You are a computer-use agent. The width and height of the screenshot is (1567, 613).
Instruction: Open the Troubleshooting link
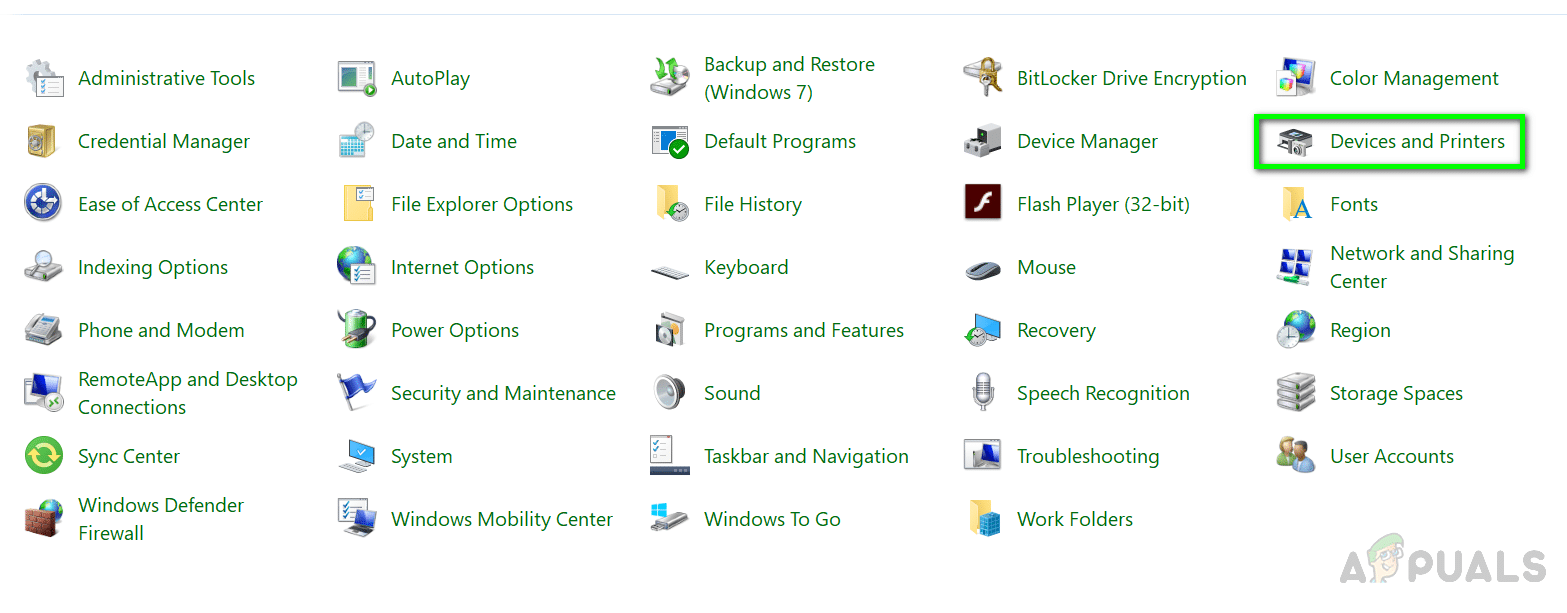pos(1088,457)
